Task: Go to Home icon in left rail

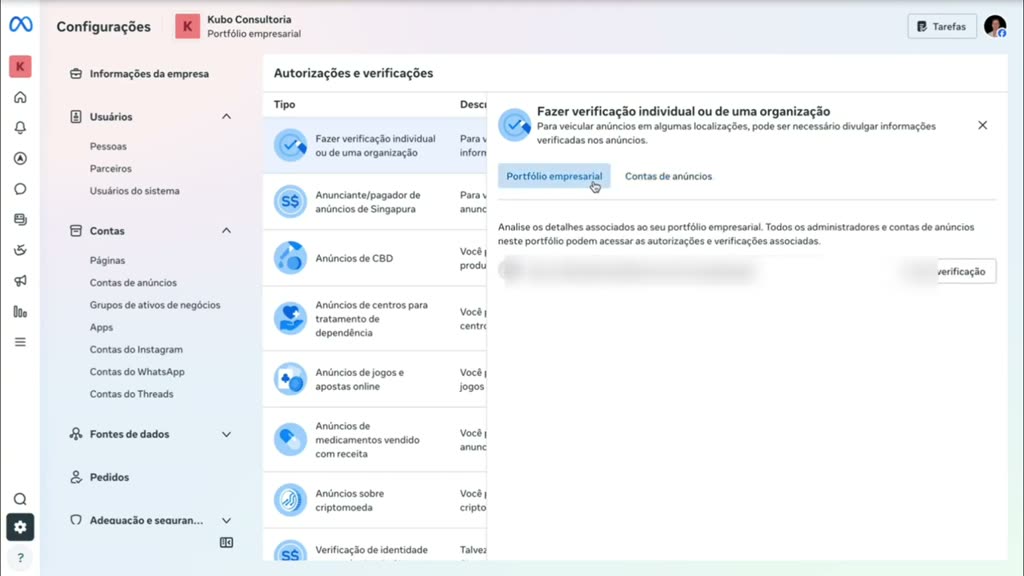Action: pos(20,97)
